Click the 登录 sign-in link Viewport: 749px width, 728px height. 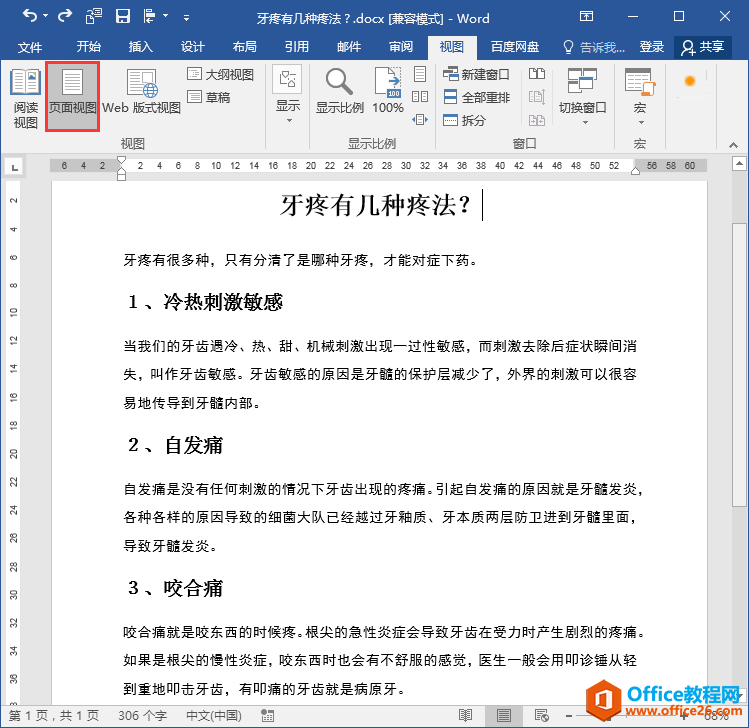(x=651, y=46)
